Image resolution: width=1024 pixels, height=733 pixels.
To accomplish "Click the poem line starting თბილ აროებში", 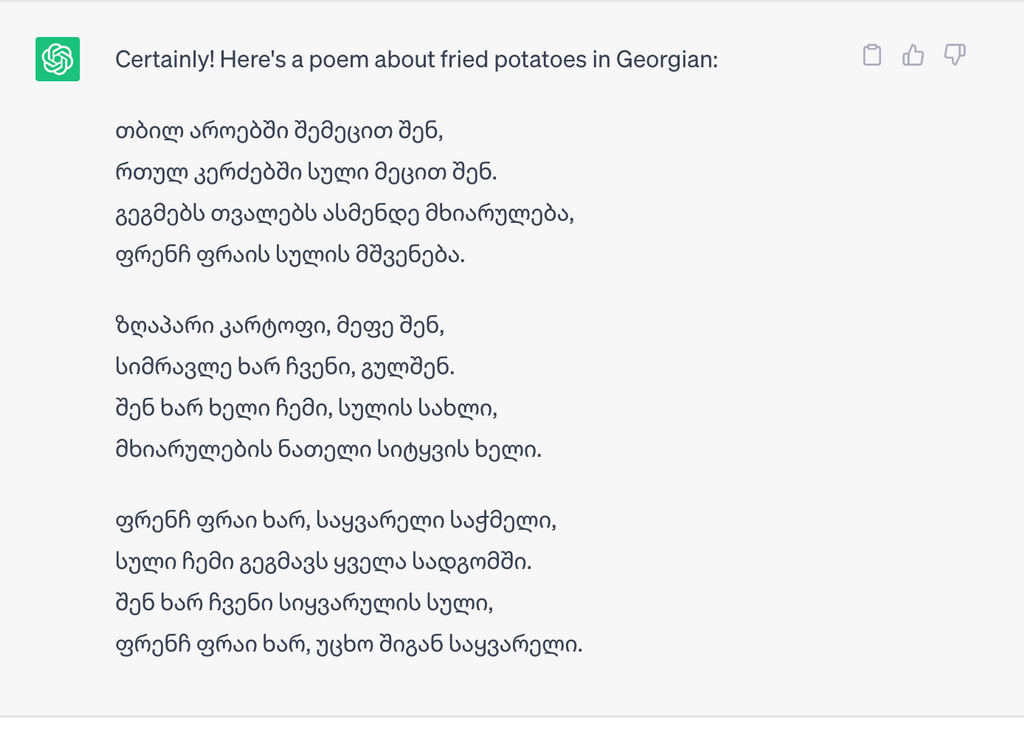I will click(279, 131).
